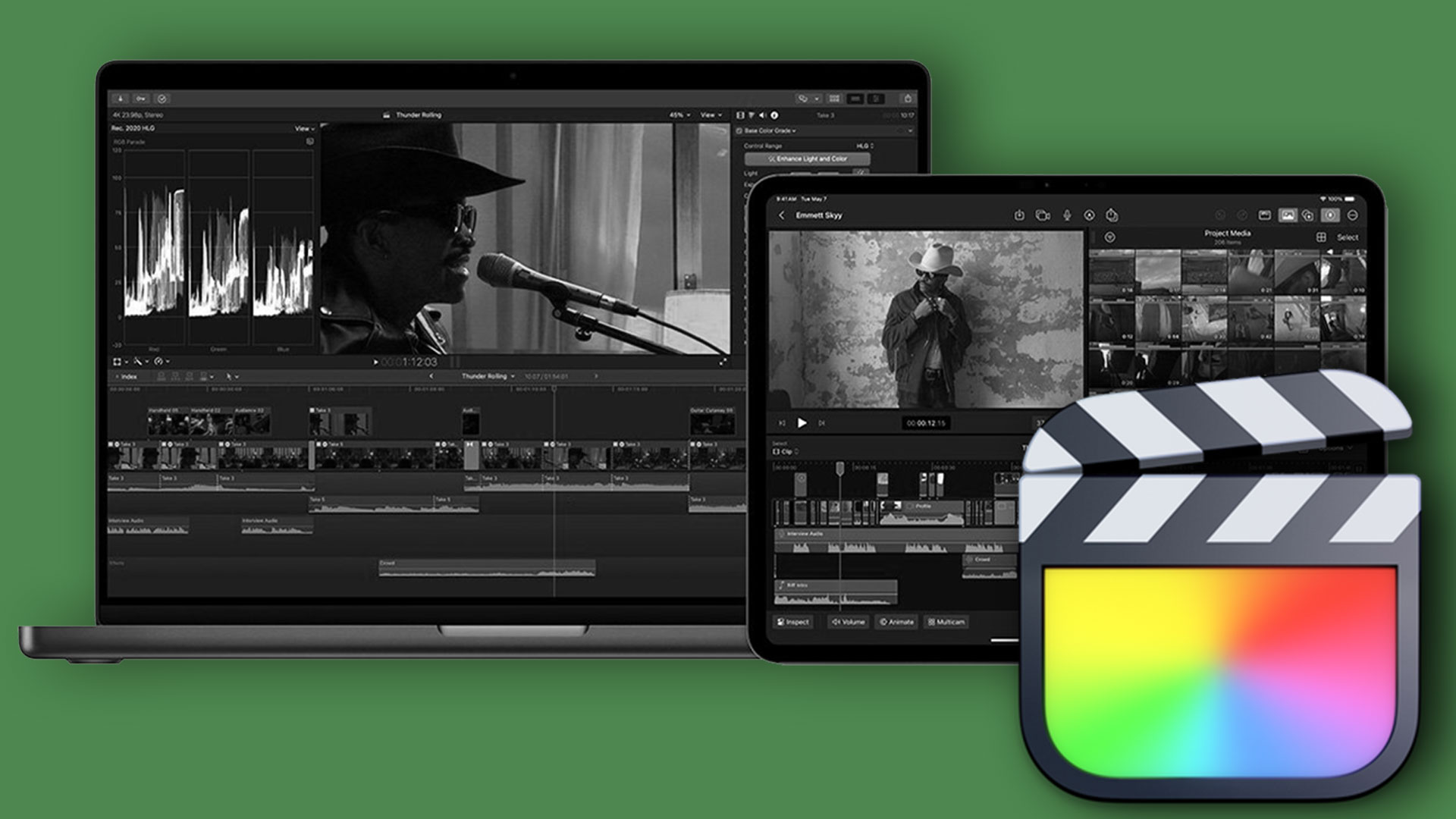Play the Mac viewer at 1:12:03
Viewport: 1456px width, 819px height.
tap(375, 362)
